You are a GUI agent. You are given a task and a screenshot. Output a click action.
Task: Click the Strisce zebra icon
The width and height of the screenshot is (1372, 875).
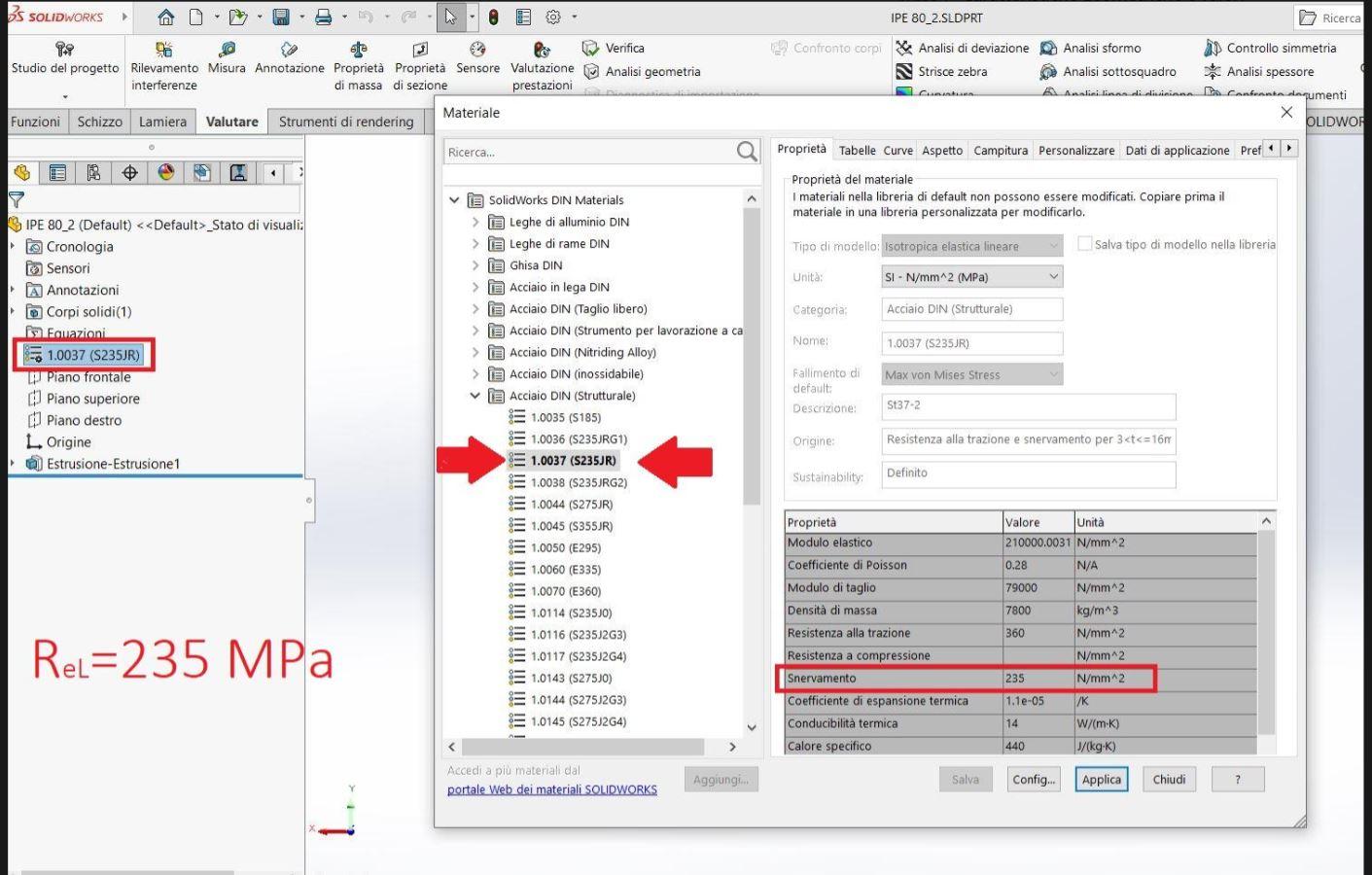click(904, 72)
